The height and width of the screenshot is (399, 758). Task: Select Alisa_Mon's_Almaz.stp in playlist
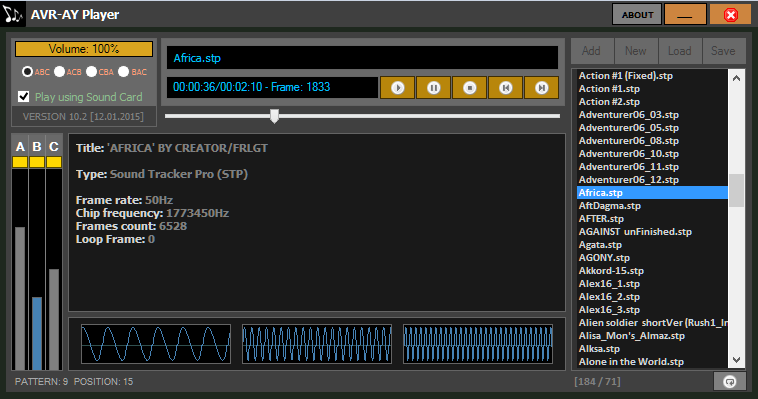pos(652,336)
